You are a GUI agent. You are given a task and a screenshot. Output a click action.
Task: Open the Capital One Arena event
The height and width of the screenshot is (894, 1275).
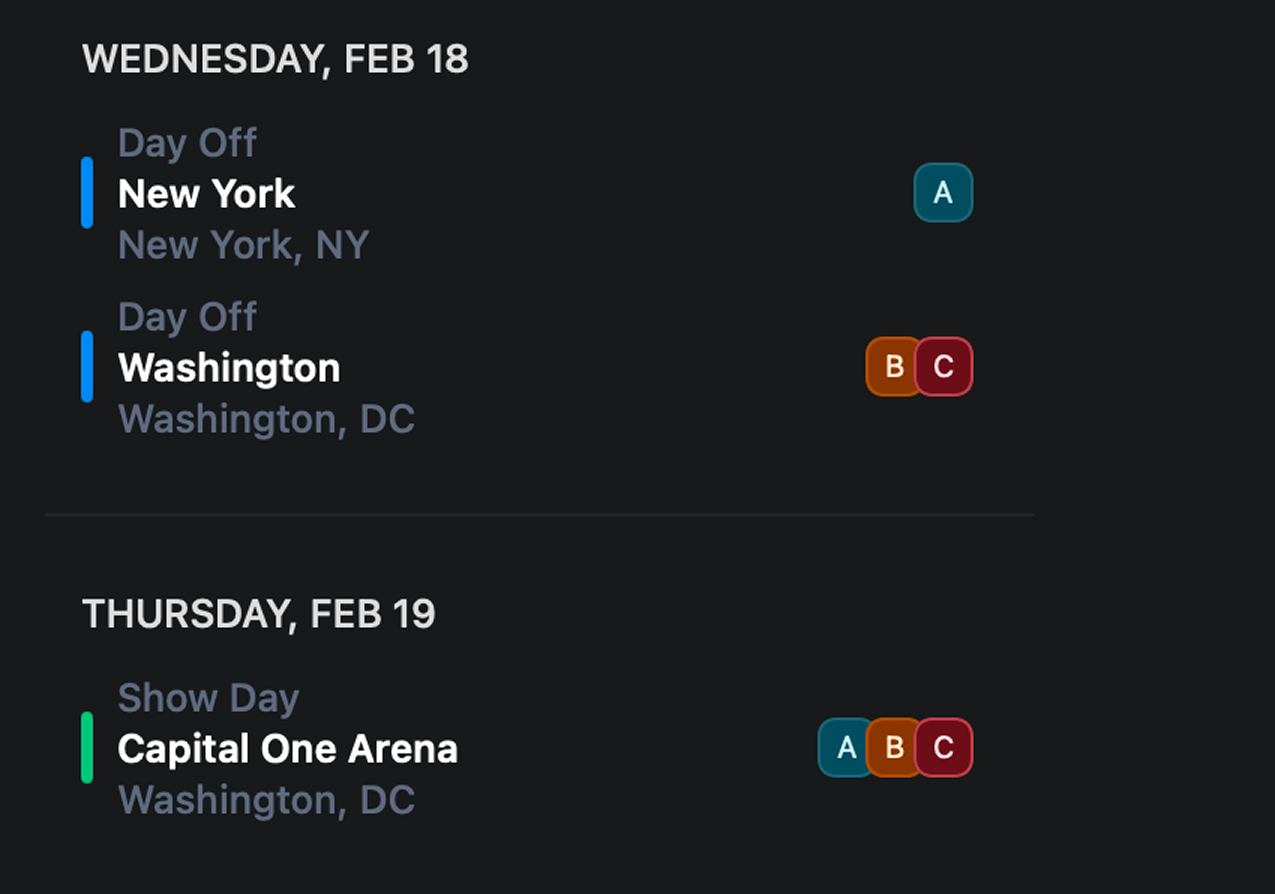coord(287,749)
